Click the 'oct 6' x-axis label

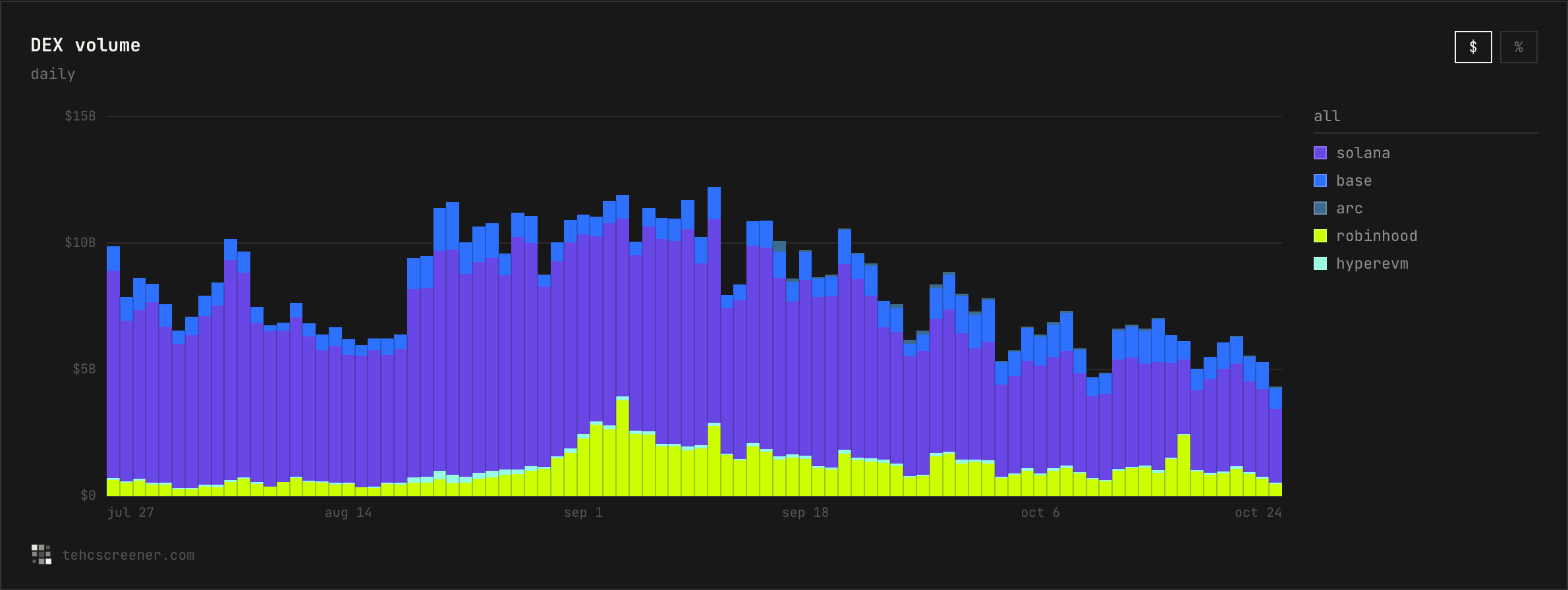pos(1040,513)
